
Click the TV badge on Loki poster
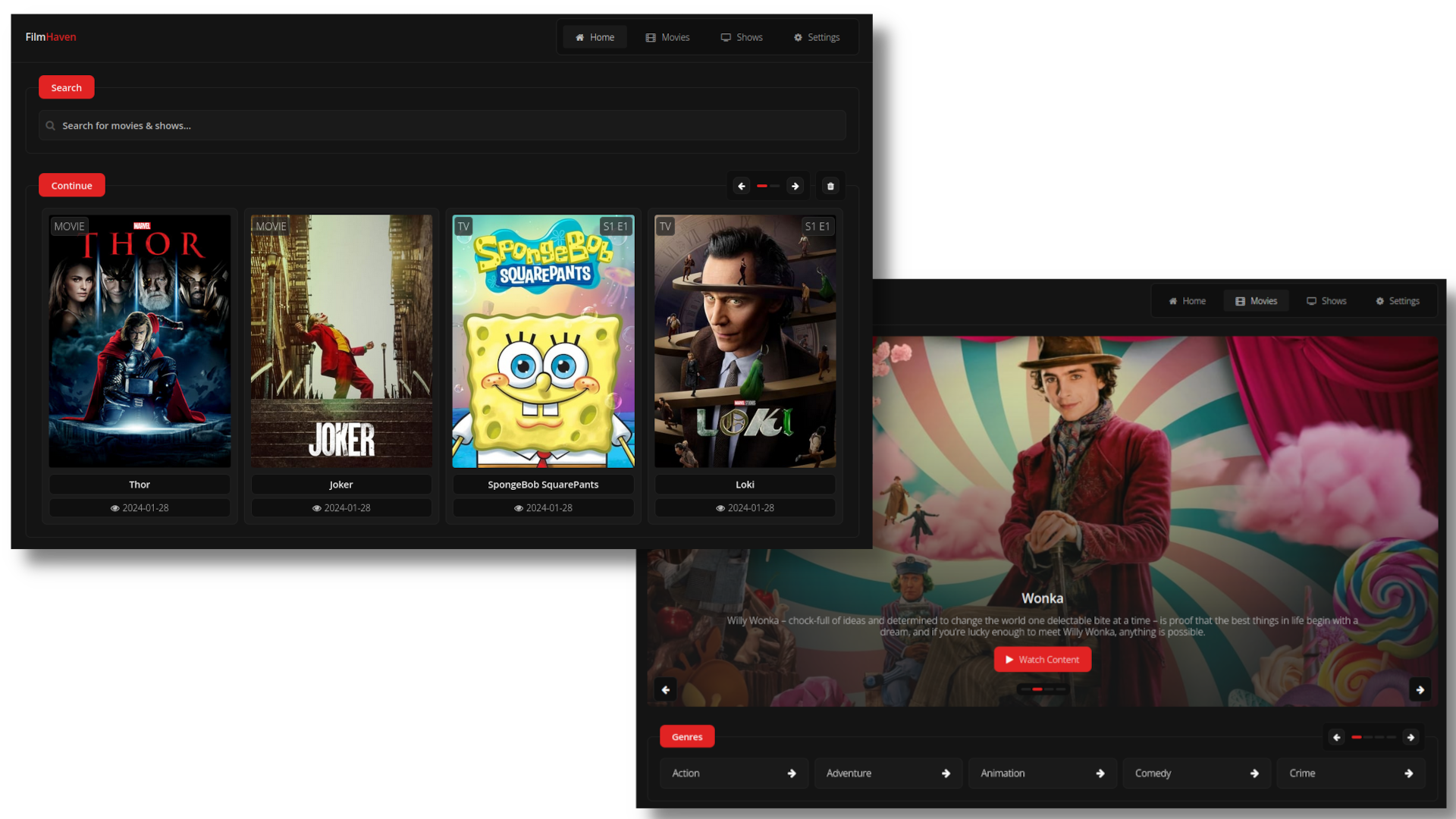coord(665,226)
